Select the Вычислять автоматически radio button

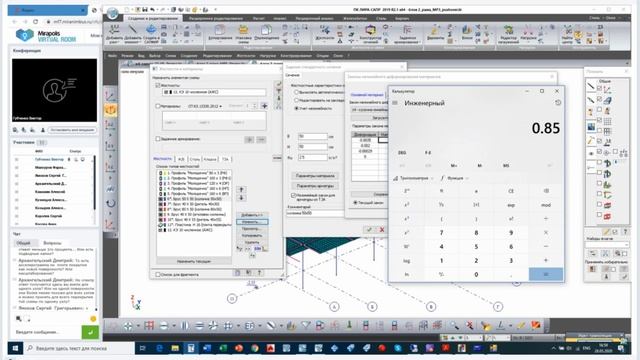coord(296,92)
